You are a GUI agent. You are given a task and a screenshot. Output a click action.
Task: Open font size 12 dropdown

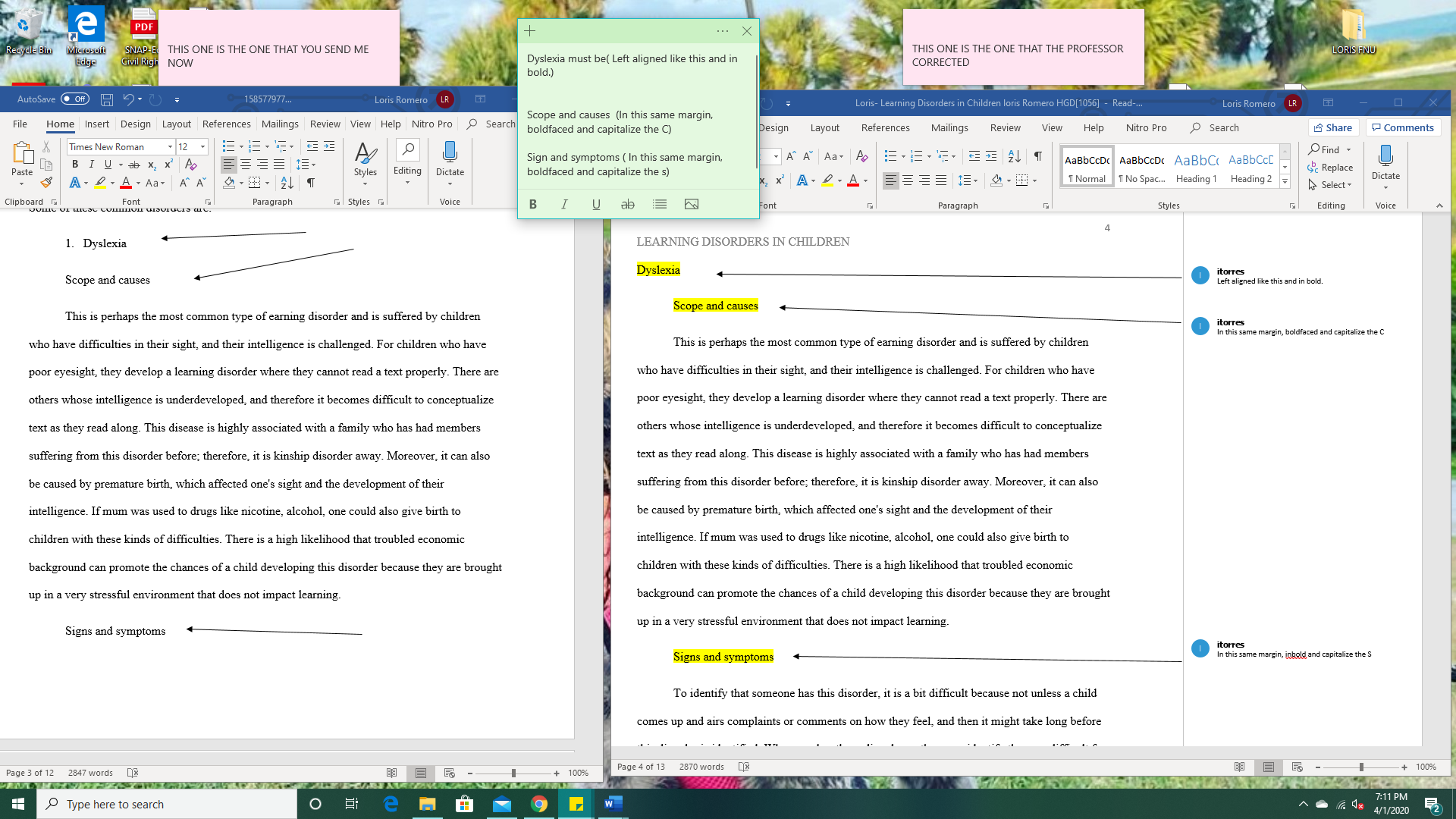coord(202,146)
